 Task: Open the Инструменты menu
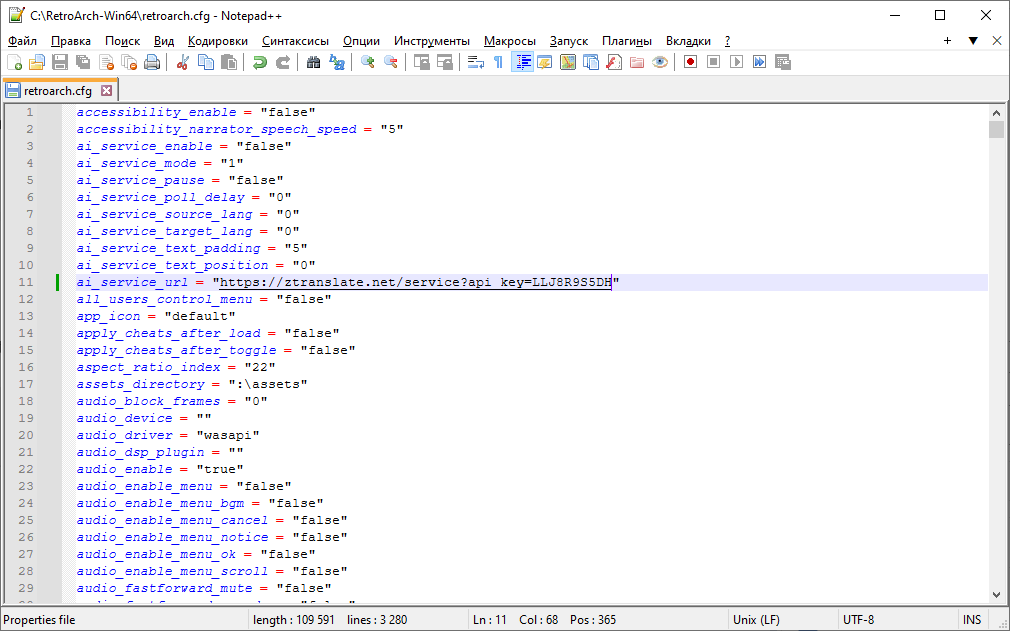click(432, 41)
